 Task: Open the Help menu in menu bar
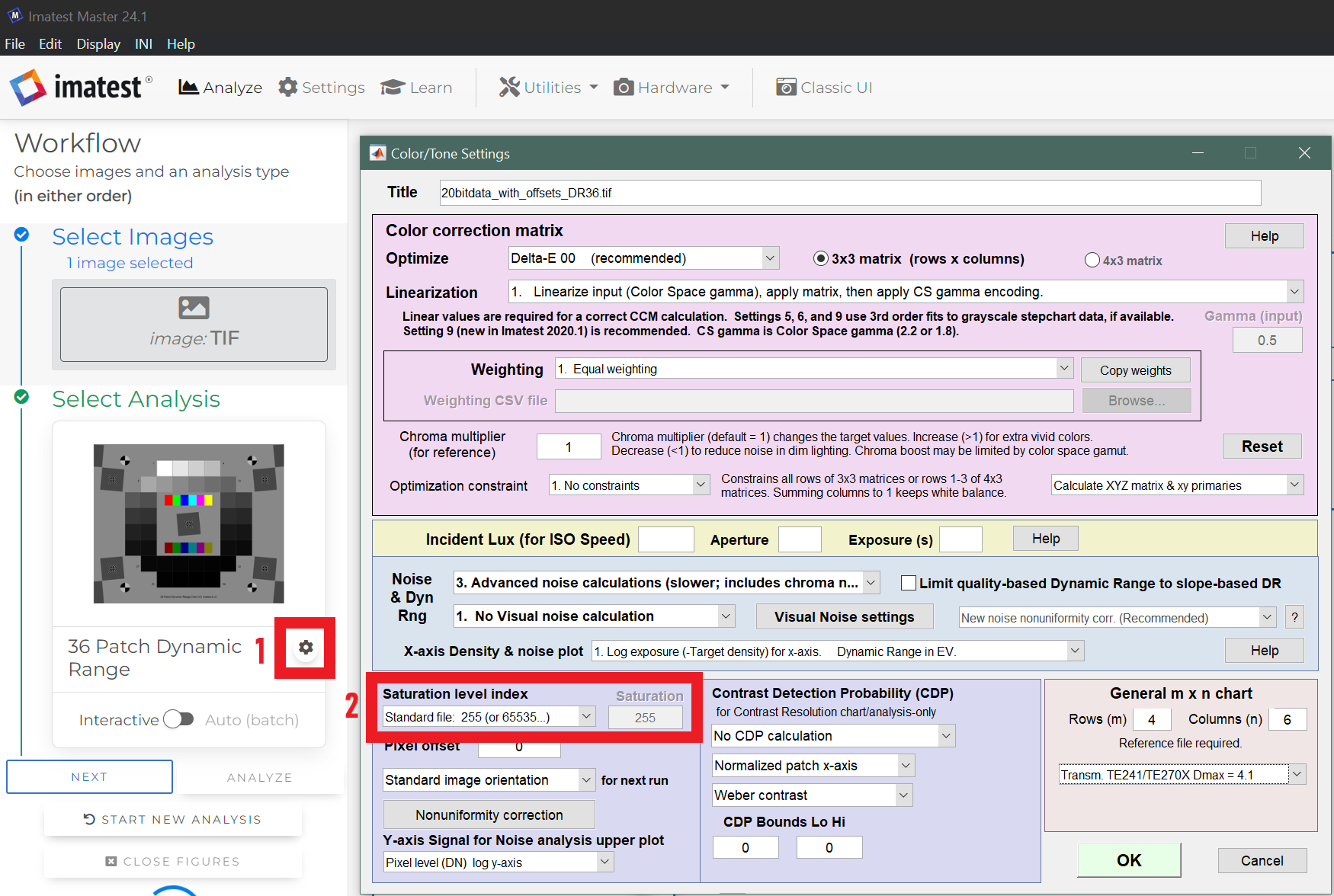pyautogui.click(x=181, y=44)
